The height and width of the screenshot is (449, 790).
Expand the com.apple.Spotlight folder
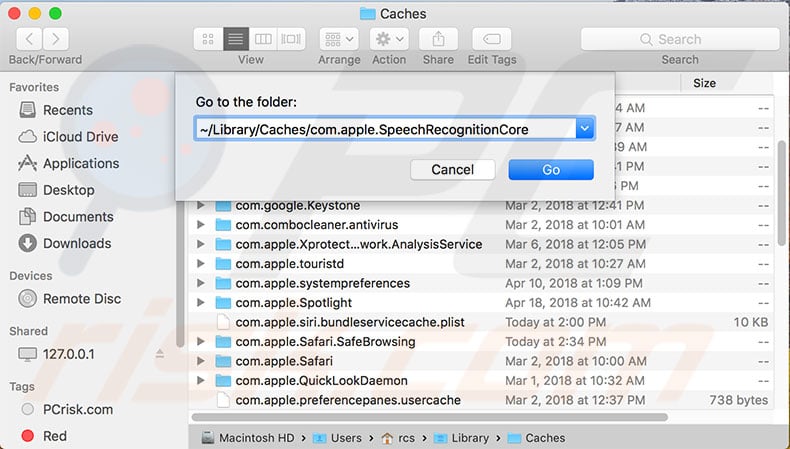pos(201,303)
